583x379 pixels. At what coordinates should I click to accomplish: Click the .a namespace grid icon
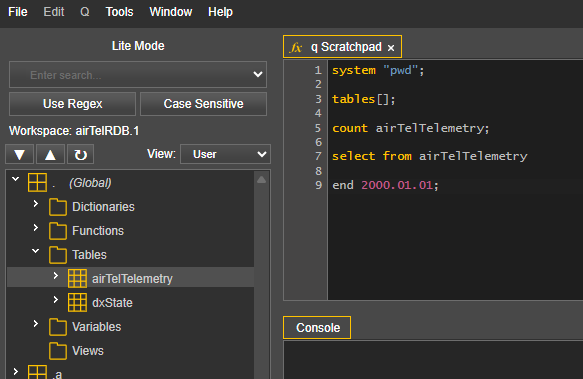pyautogui.click(x=37, y=372)
